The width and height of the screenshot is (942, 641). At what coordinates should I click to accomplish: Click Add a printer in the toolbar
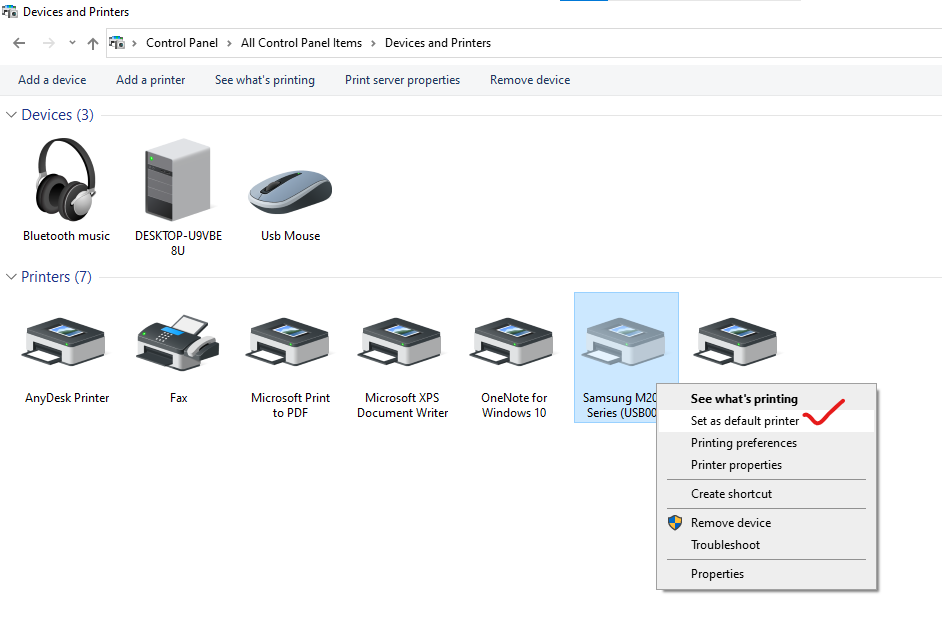click(151, 80)
